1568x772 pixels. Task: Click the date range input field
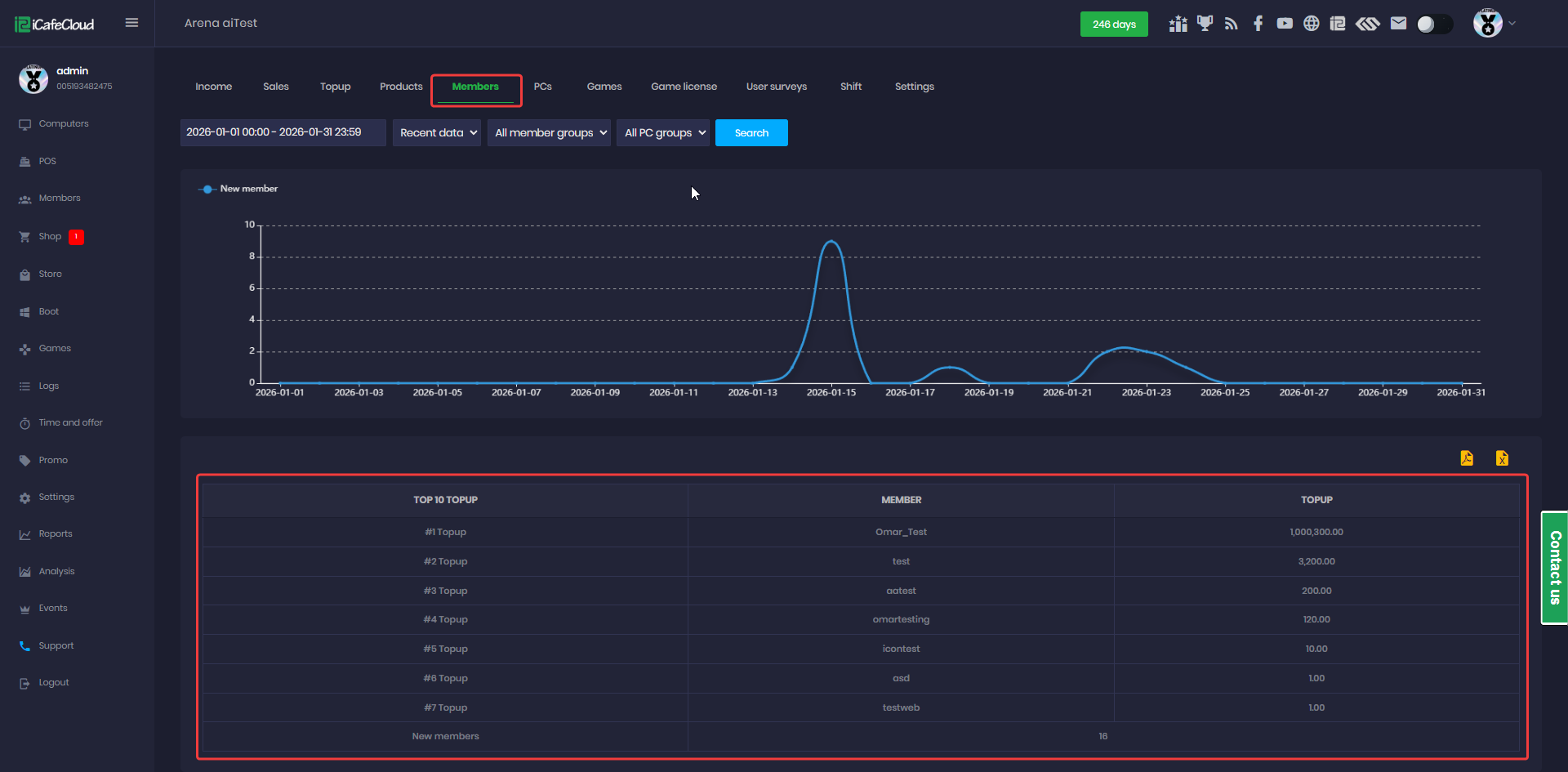tap(283, 132)
